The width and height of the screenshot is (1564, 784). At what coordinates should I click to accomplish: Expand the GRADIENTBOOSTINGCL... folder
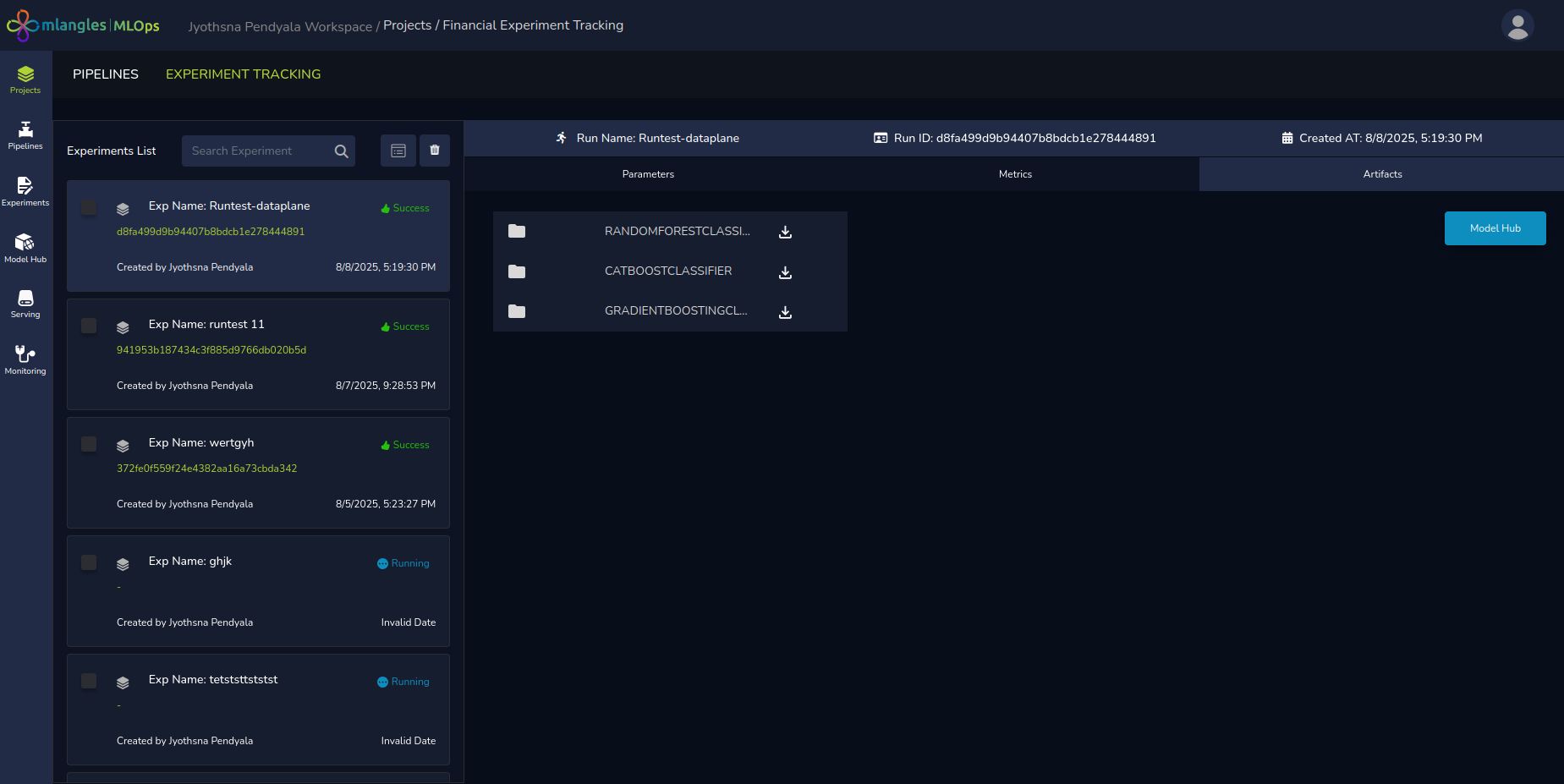tap(517, 311)
